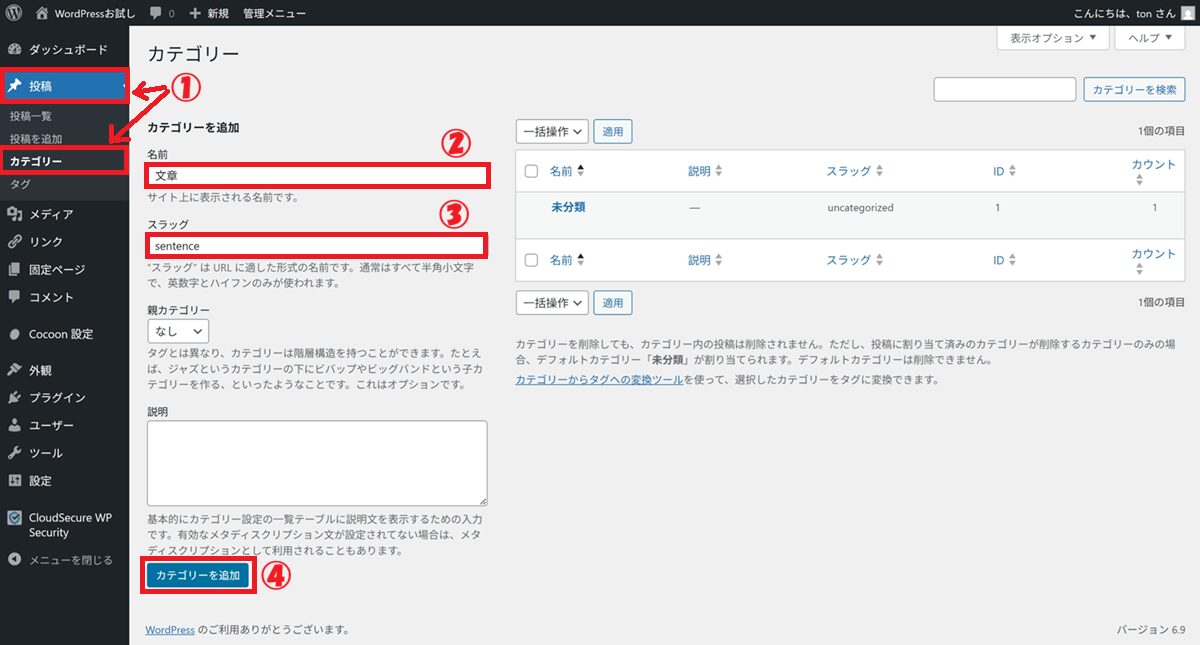Click the Plugins plug icon in sidebar
1200x645 pixels.
click(14, 397)
